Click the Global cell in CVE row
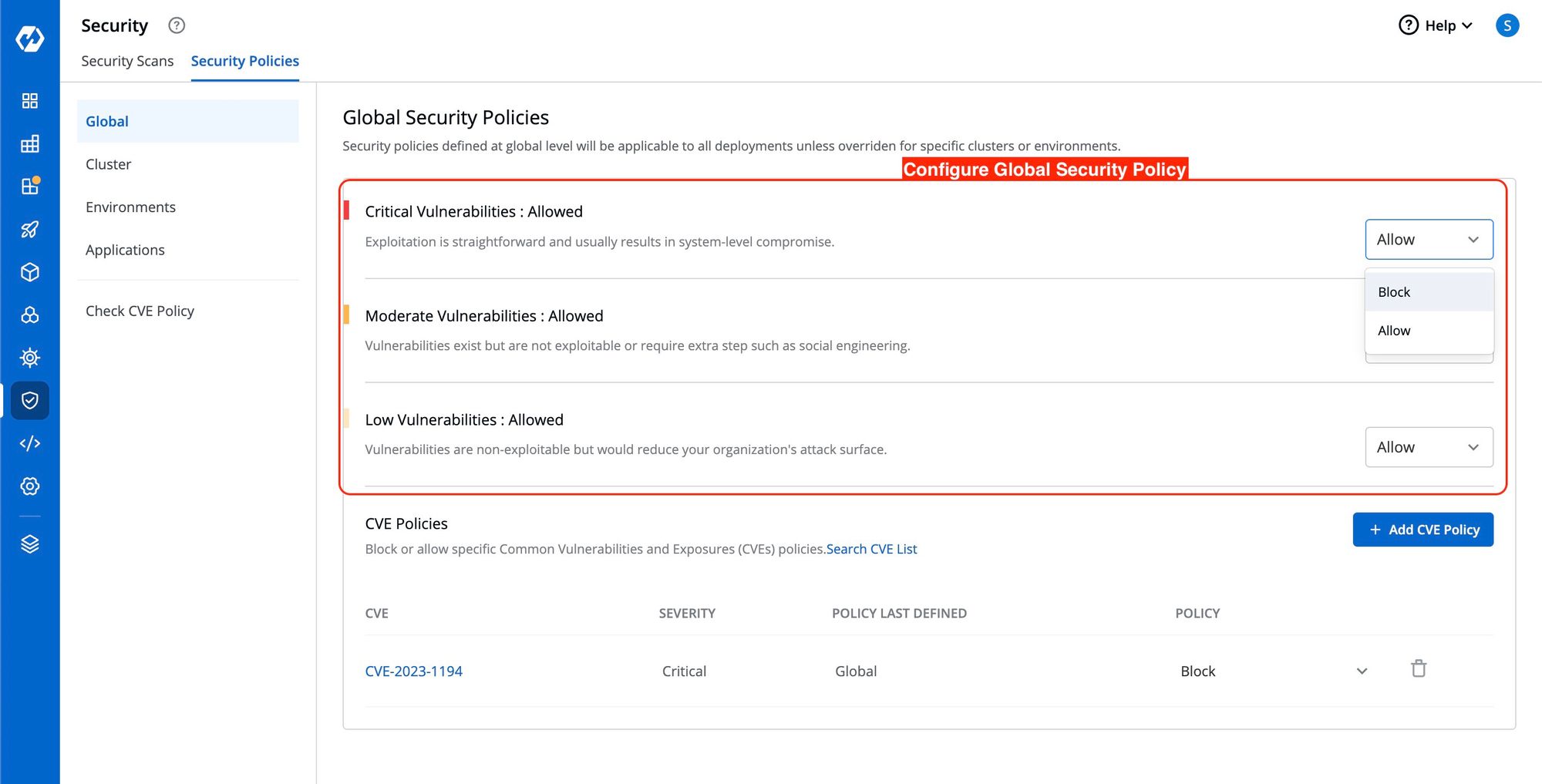The width and height of the screenshot is (1542, 784). pos(856,671)
